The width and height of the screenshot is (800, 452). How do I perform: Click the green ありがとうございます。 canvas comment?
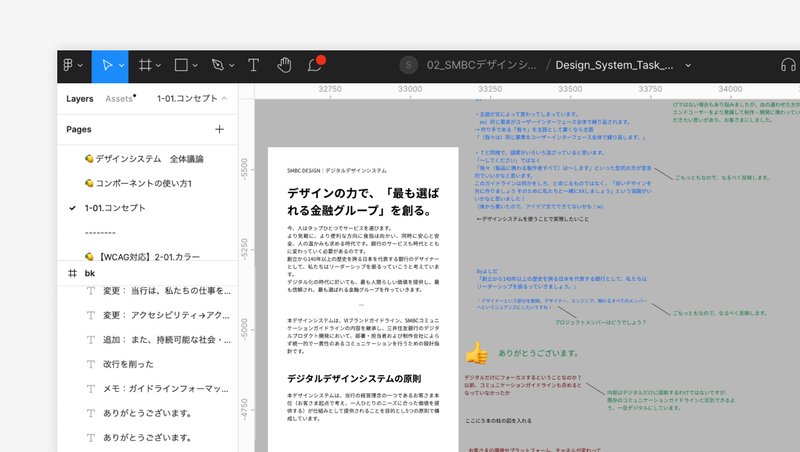tap(538, 353)
